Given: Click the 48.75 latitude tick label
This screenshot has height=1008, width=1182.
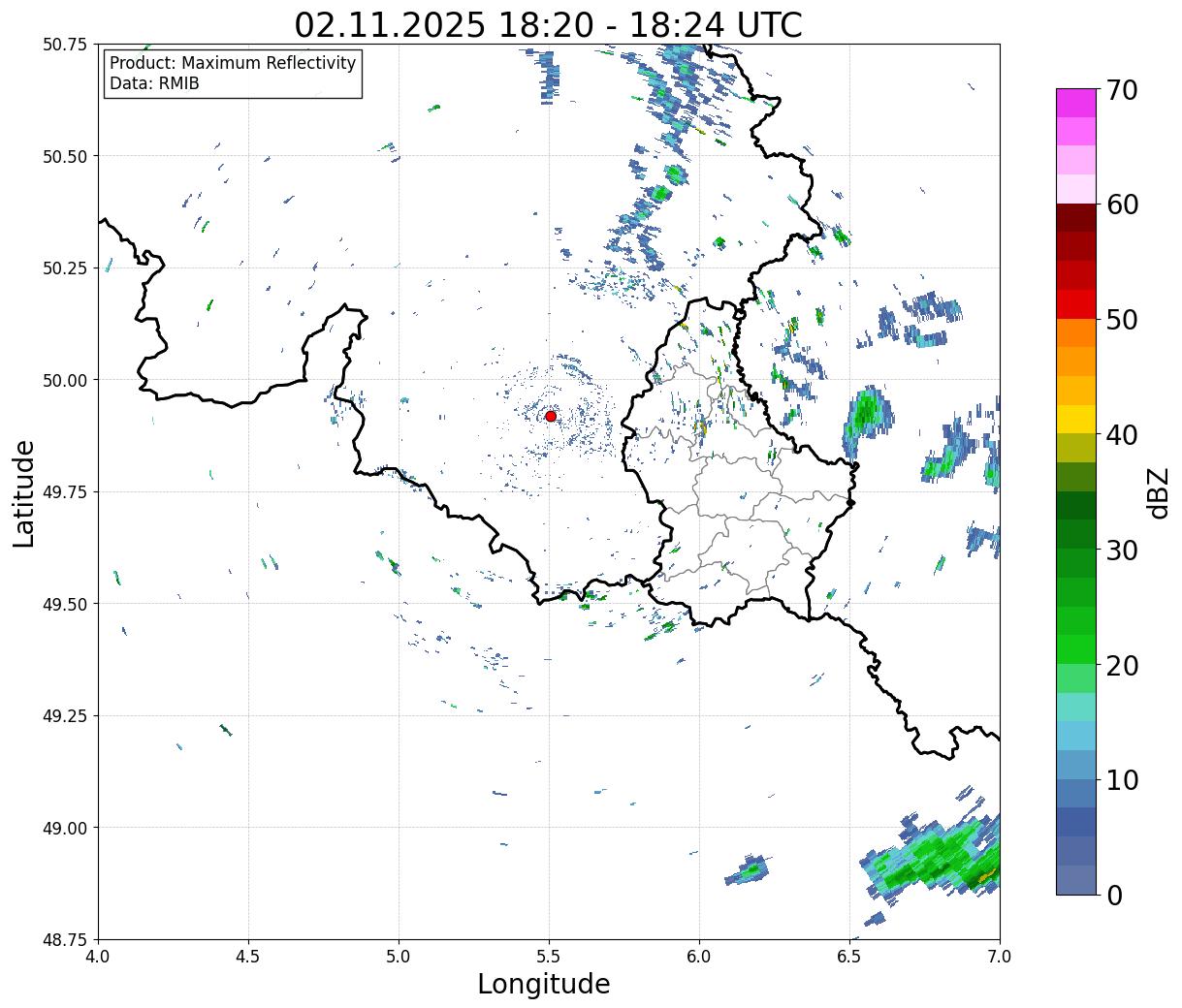Looking at the screenshot, I should click(x=65, y=940).
